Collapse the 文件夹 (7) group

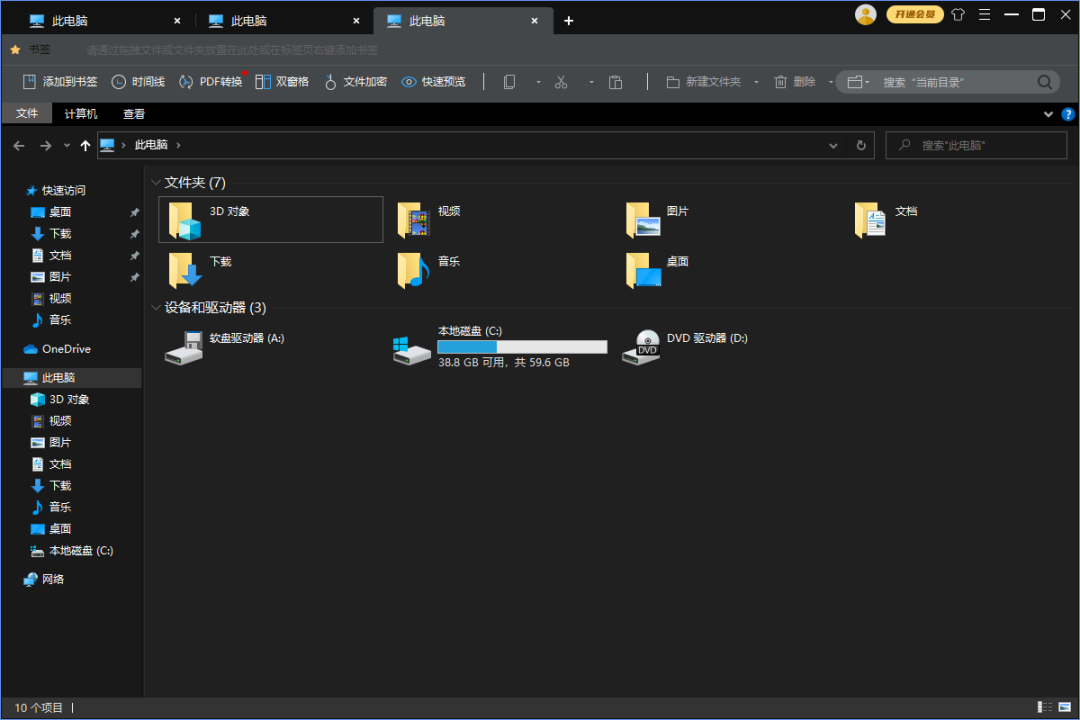point(156,183)
